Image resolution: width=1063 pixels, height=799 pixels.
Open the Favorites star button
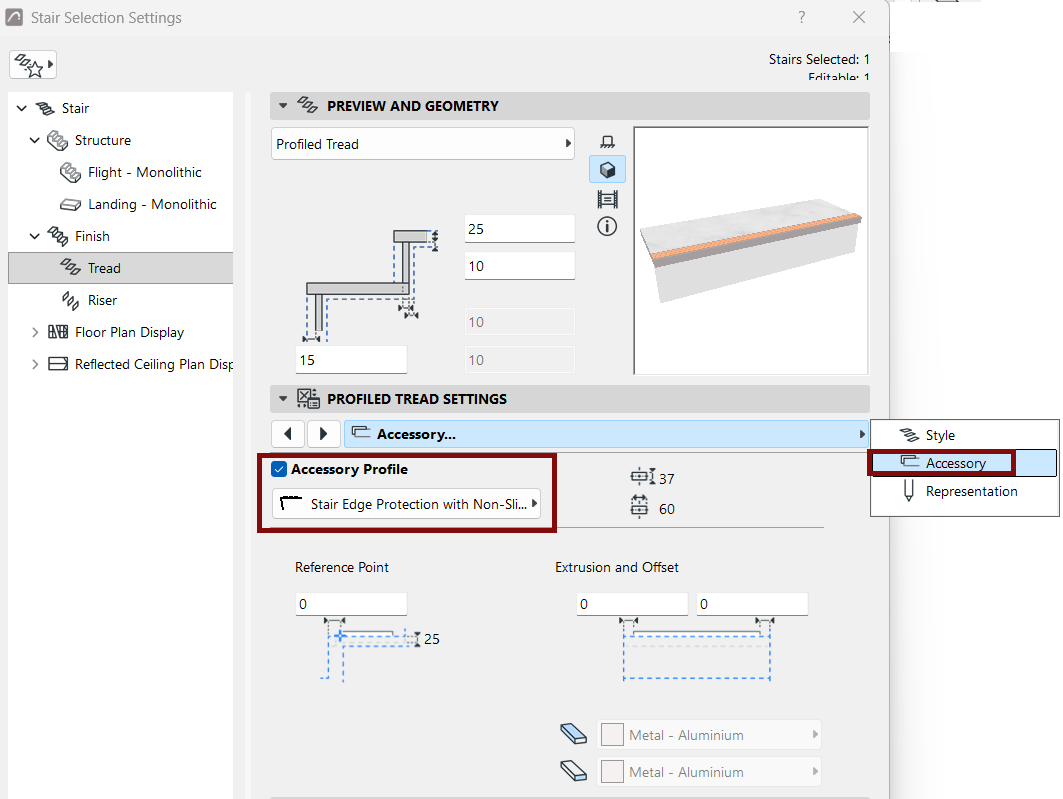pos(33,65)
